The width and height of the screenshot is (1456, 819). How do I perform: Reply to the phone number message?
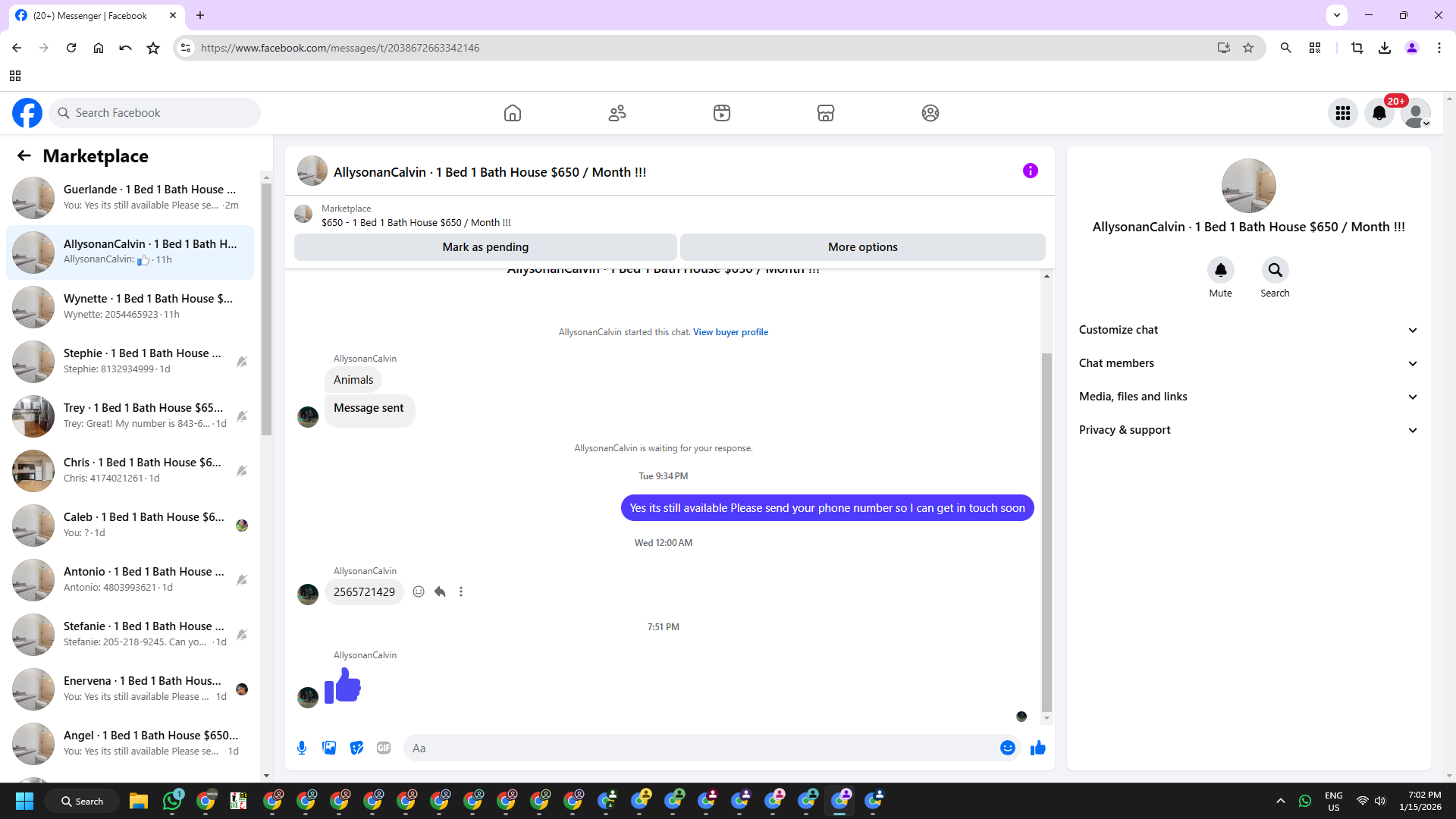[x=440, y=591]
